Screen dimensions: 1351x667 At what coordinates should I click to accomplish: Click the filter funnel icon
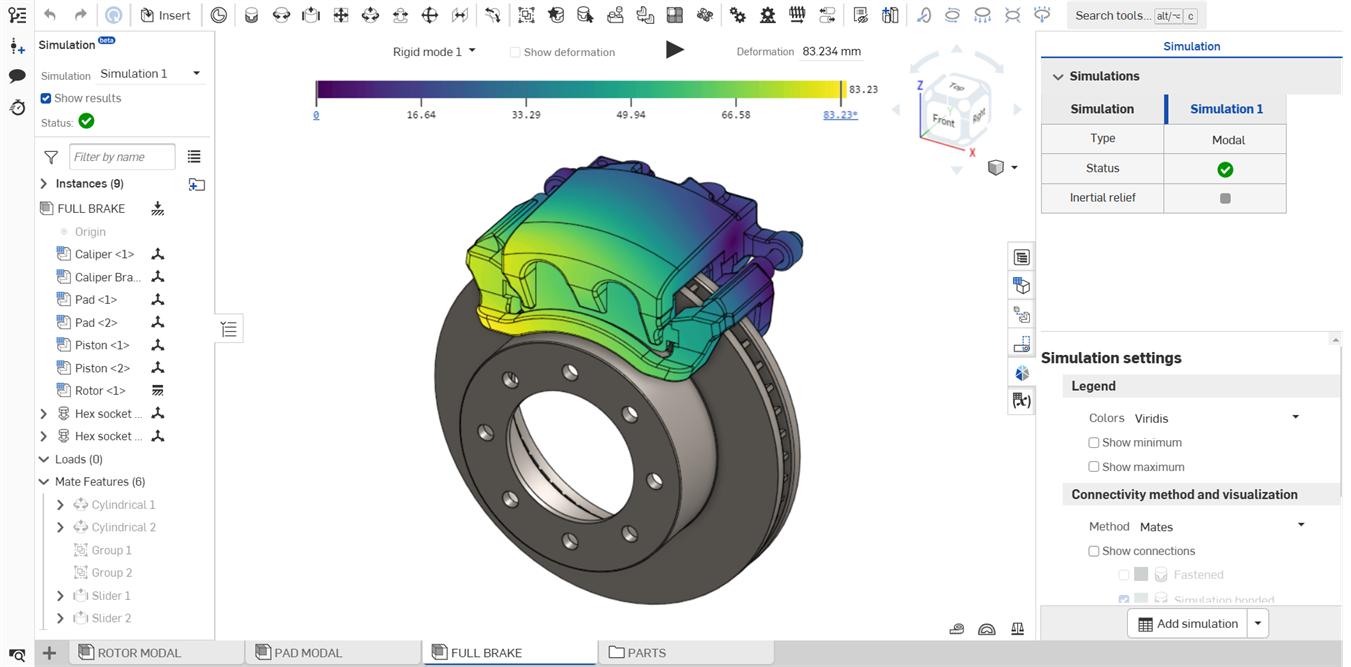[x=51, y=157]
